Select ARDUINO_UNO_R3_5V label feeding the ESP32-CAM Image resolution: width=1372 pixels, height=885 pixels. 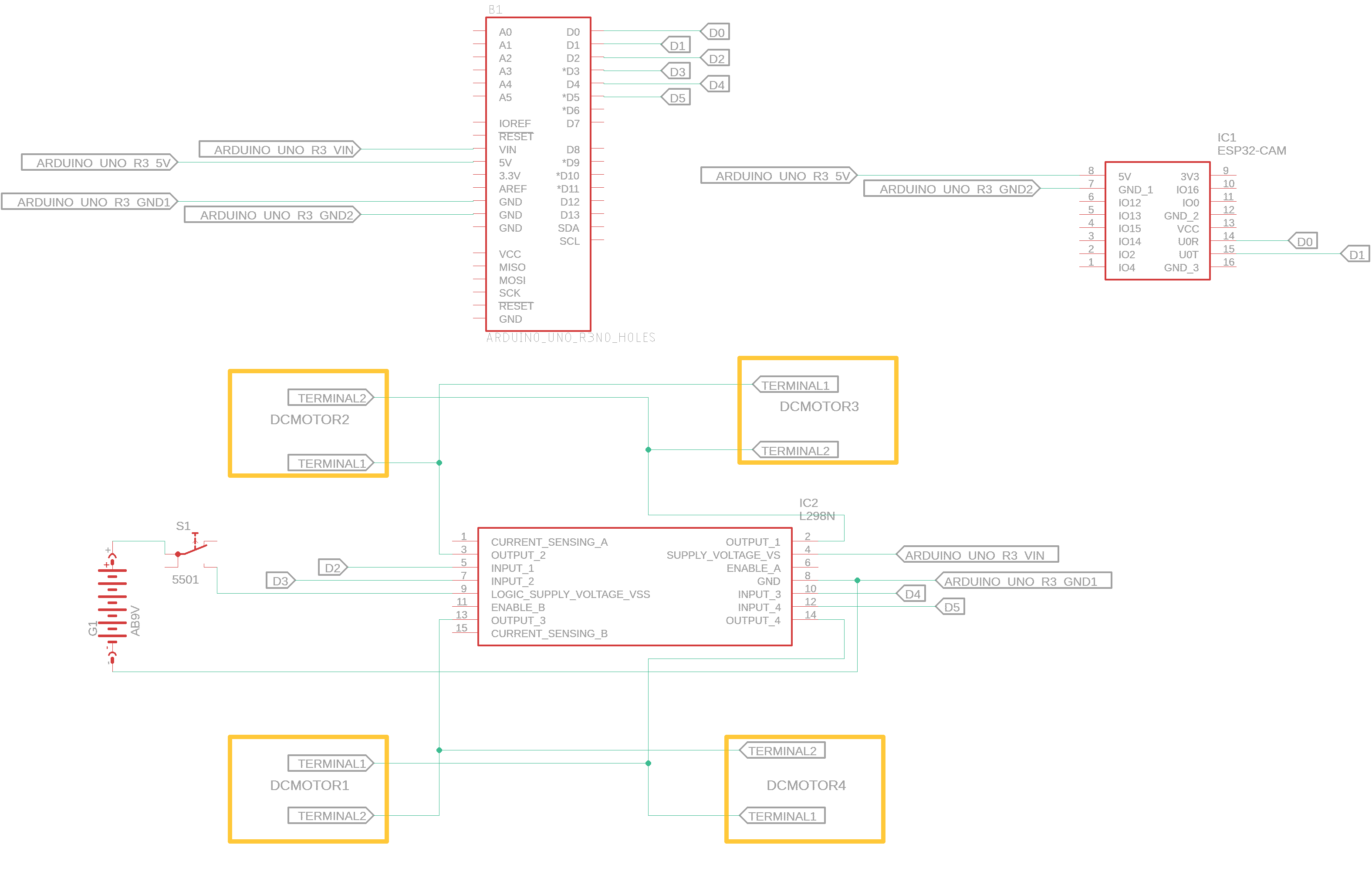point(780,176)
